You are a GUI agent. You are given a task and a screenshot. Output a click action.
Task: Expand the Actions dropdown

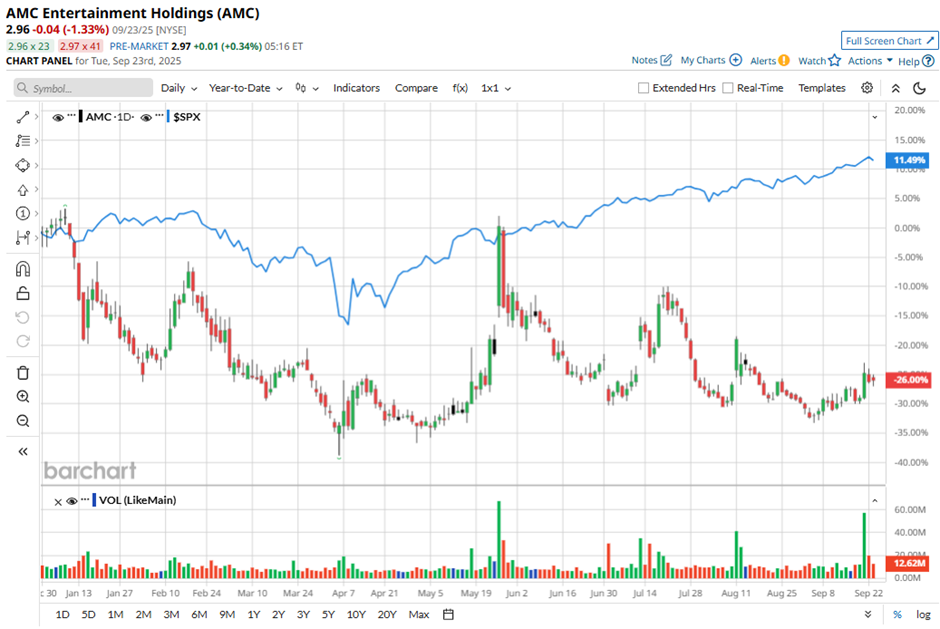870,61
